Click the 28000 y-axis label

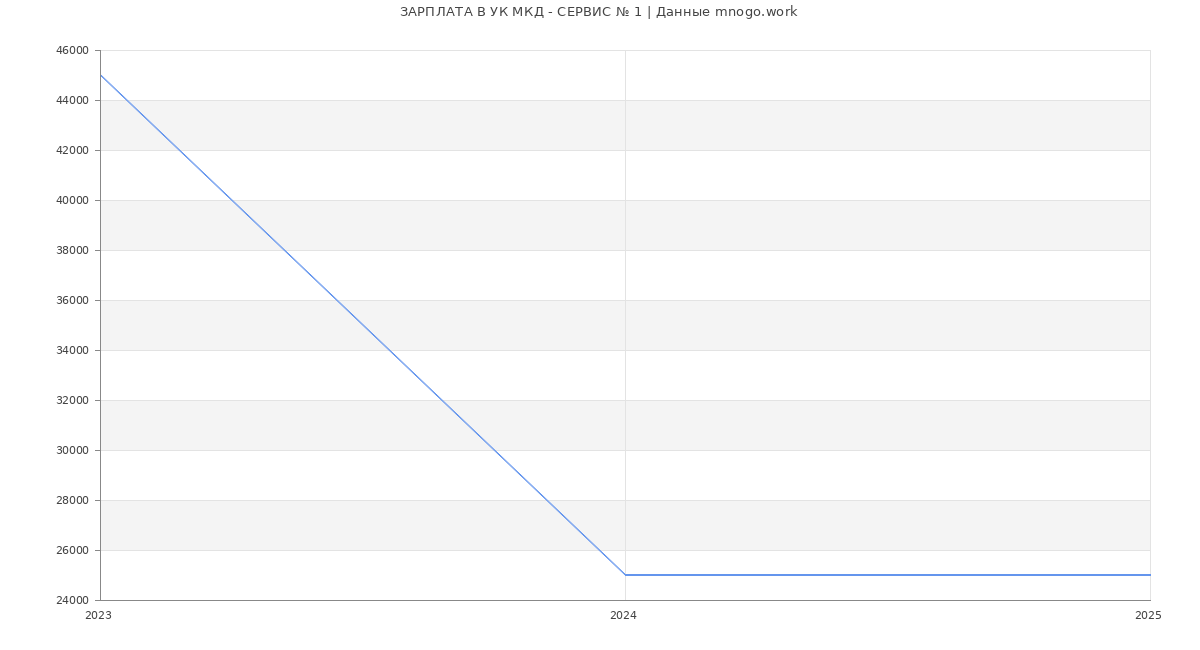[x=74, y=501]
